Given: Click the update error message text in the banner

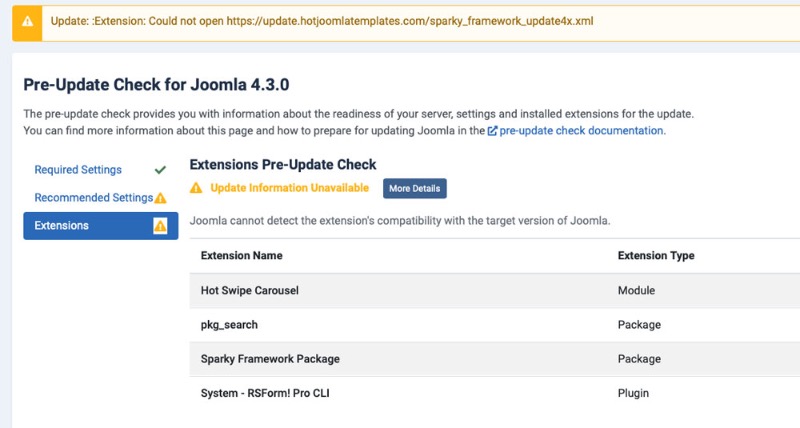Looking at the screenshot, I should click(x=321, y=21).
